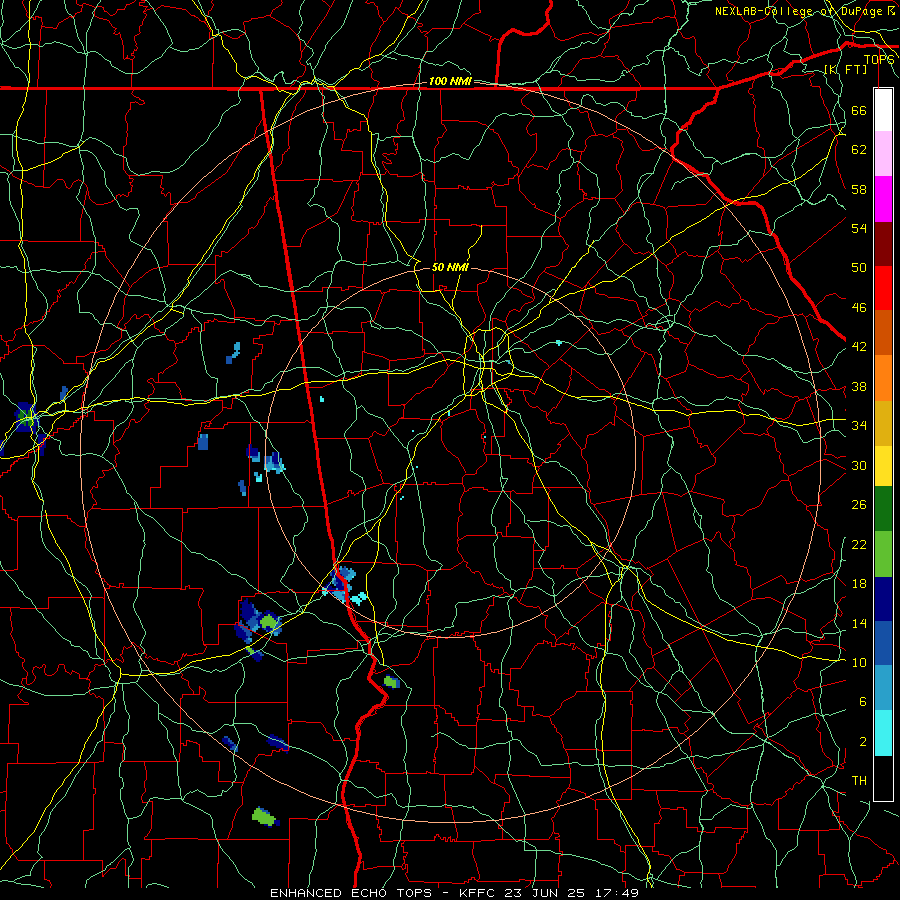Click the black TH legend swatch
Viewport: 900px width, 900px height.
[x=883, y=778]
